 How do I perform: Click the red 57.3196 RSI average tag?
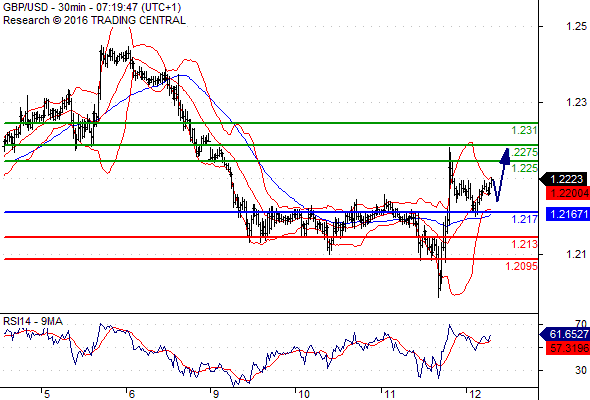tap(567, 348)
